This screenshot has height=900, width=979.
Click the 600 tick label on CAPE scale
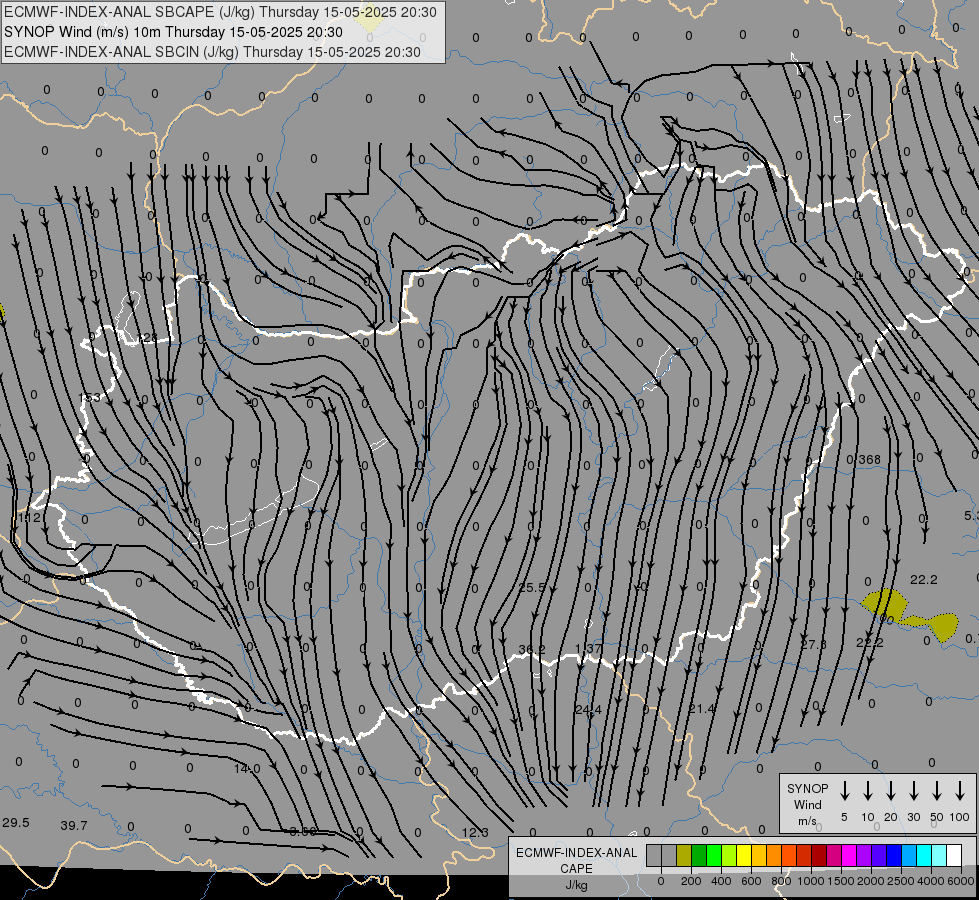751,881
